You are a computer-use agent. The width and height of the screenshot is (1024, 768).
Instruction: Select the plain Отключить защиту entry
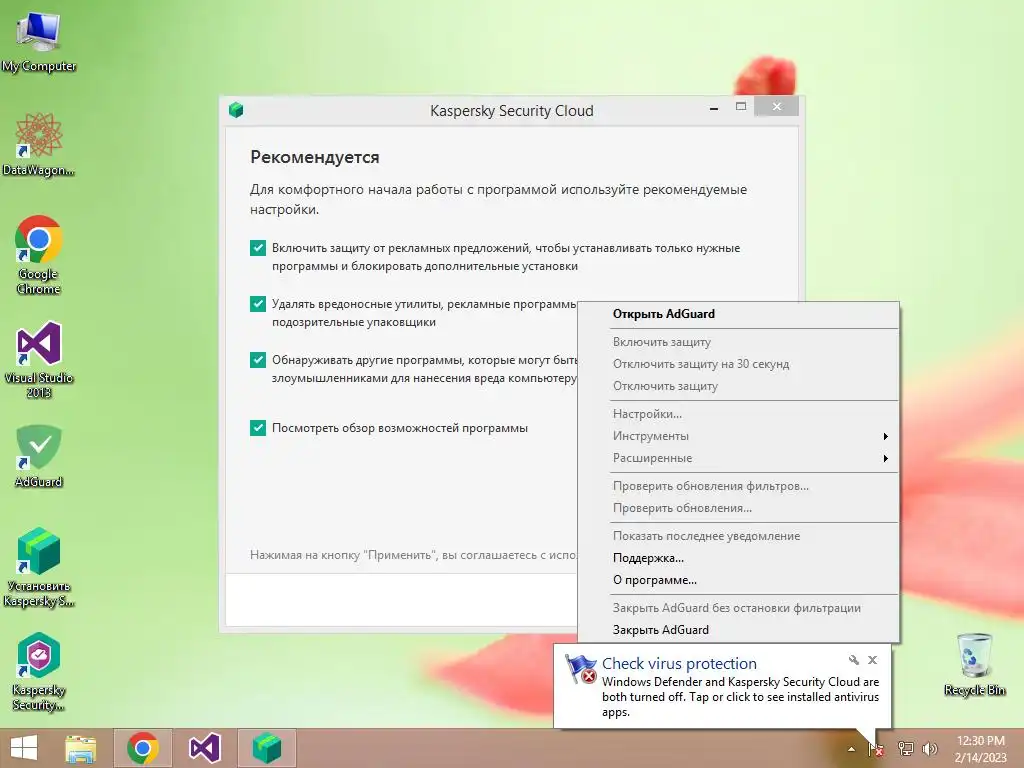[x=739, y=387]
